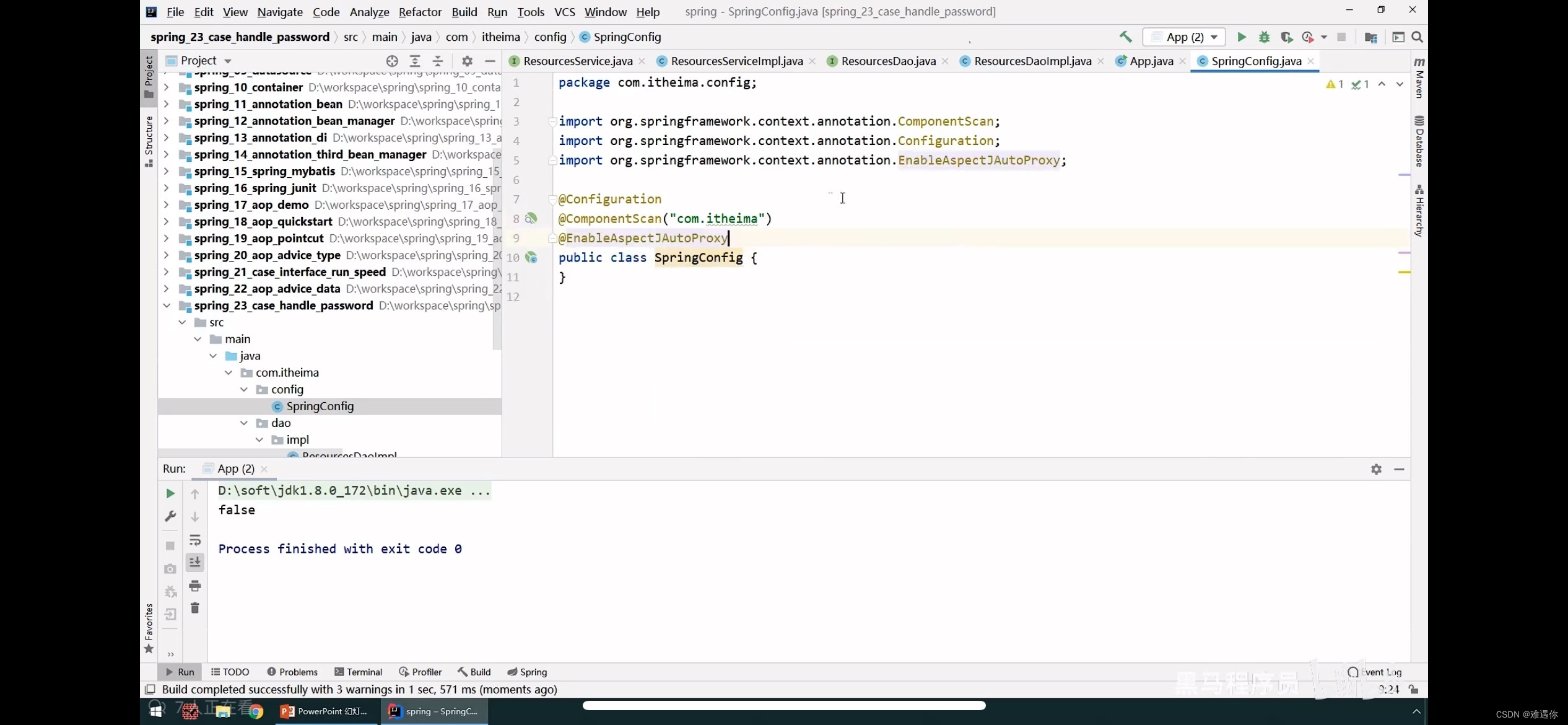Open the Terminal tool window

click(358, 672)
